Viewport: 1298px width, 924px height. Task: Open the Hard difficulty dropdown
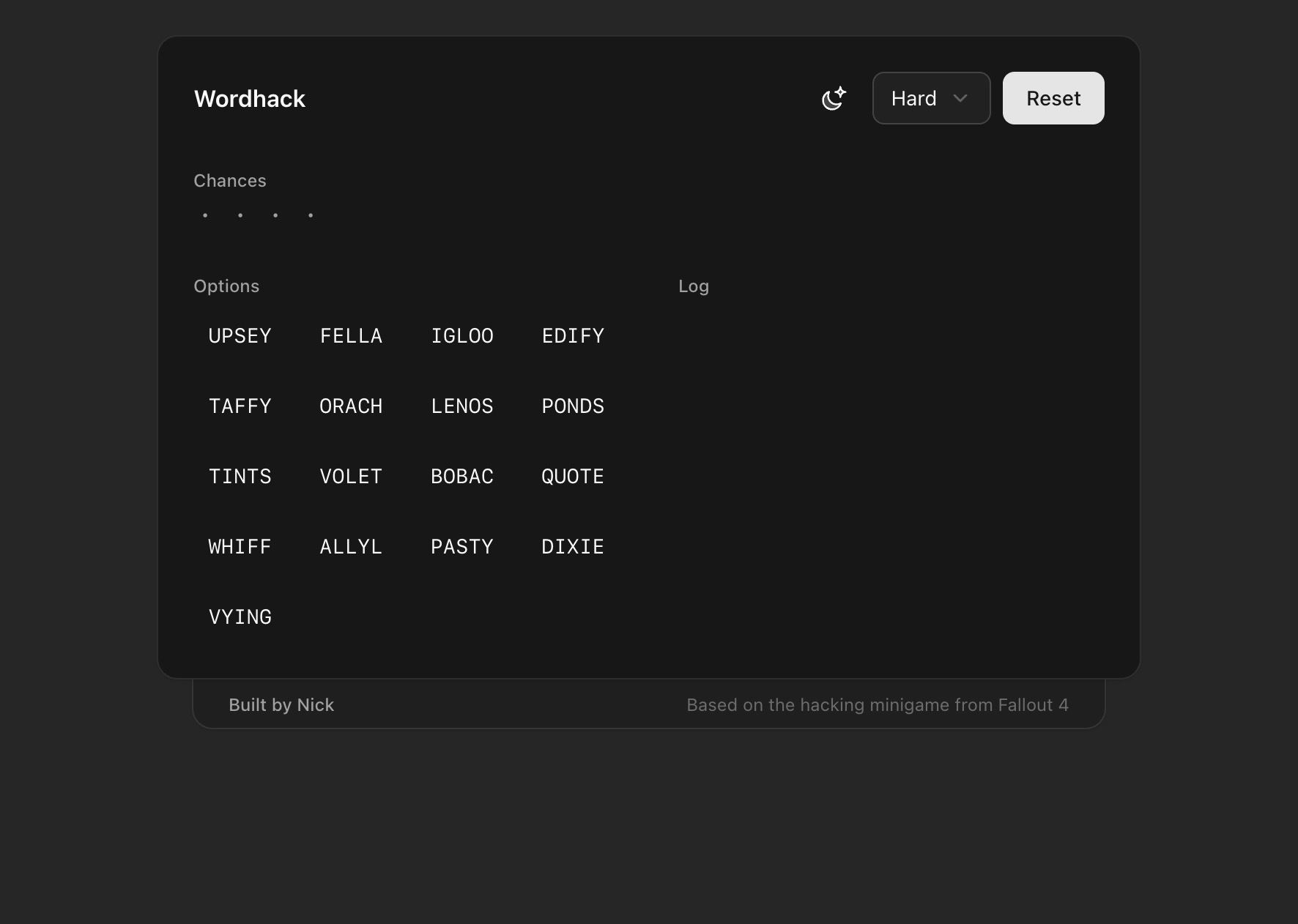point(931,98)
